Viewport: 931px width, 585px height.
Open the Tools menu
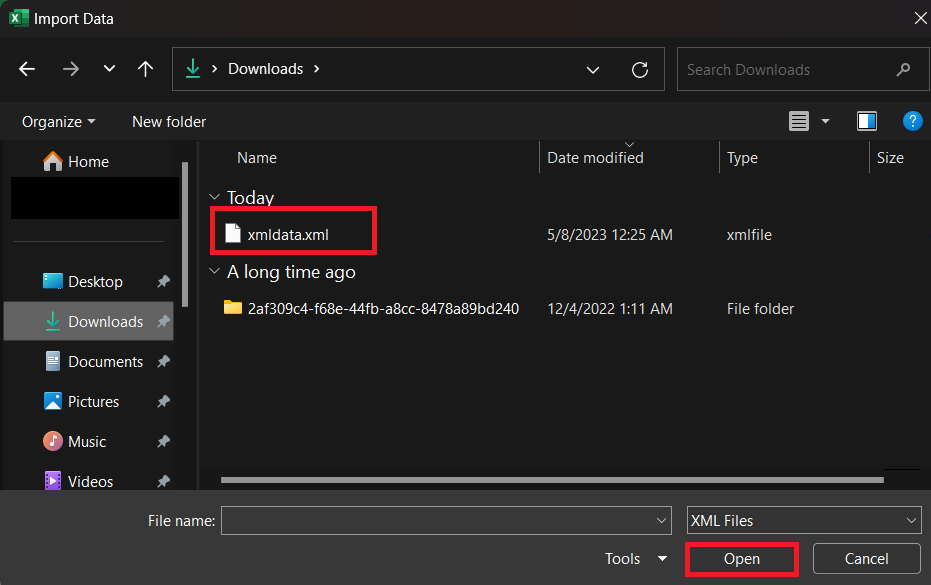[635, 559]
